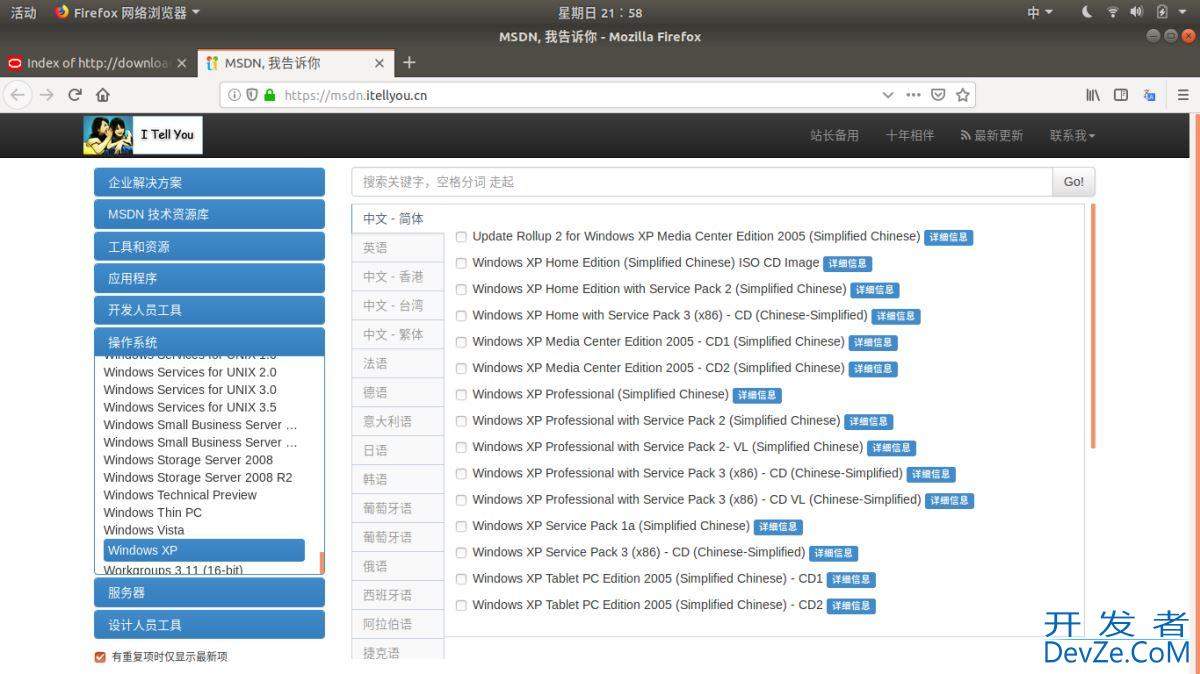
Task: Show site information icon in address bar
Action: pos(234,95)
